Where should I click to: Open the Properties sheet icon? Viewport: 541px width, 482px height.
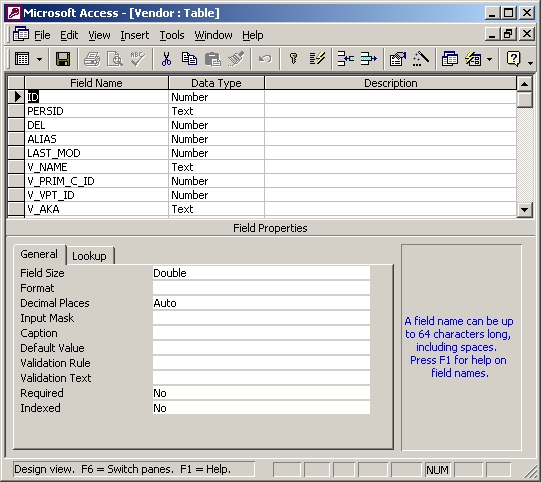[397, 59]
